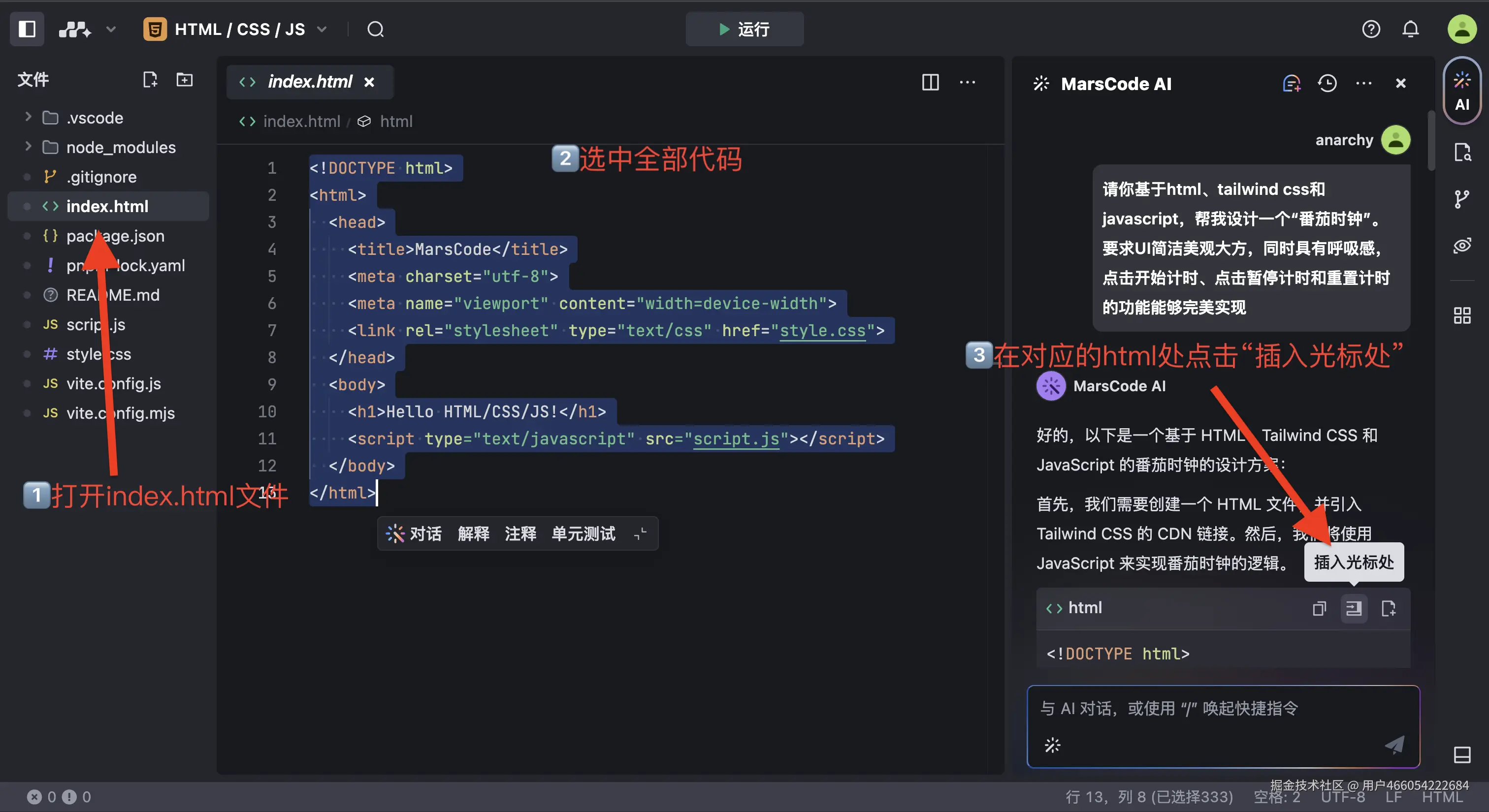The image size is (1489, 812).
Task: Toggle the bottom panel layout icon
Action: [x=1462, y=755]
